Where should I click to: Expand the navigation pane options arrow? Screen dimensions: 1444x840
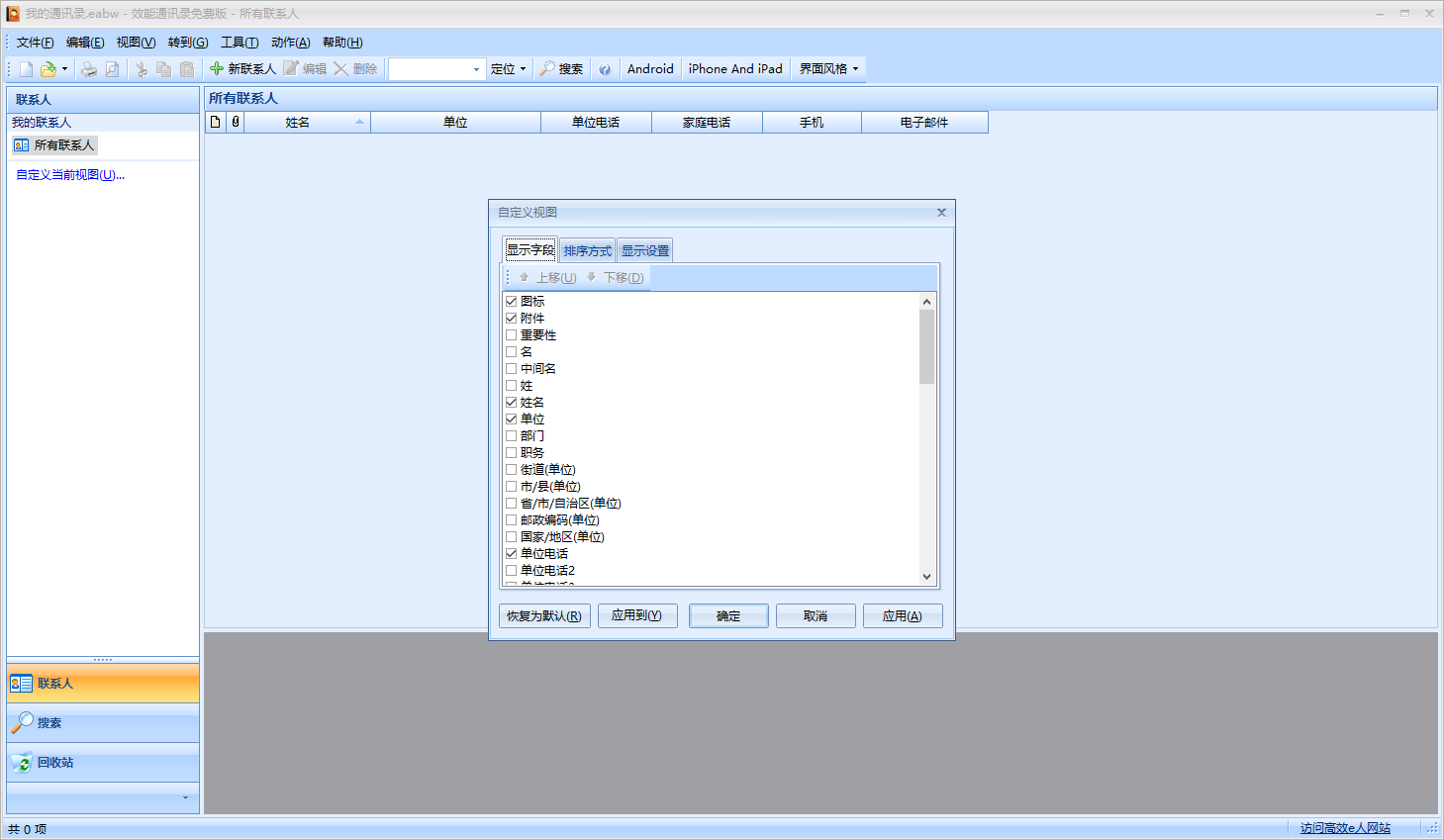[185, 797]
